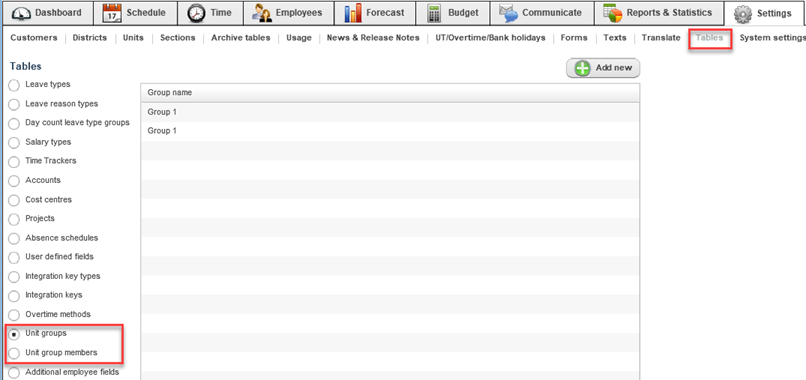Switch to the Time tab
Viewport: 806px width, 380px height.
tap(210, 13)
